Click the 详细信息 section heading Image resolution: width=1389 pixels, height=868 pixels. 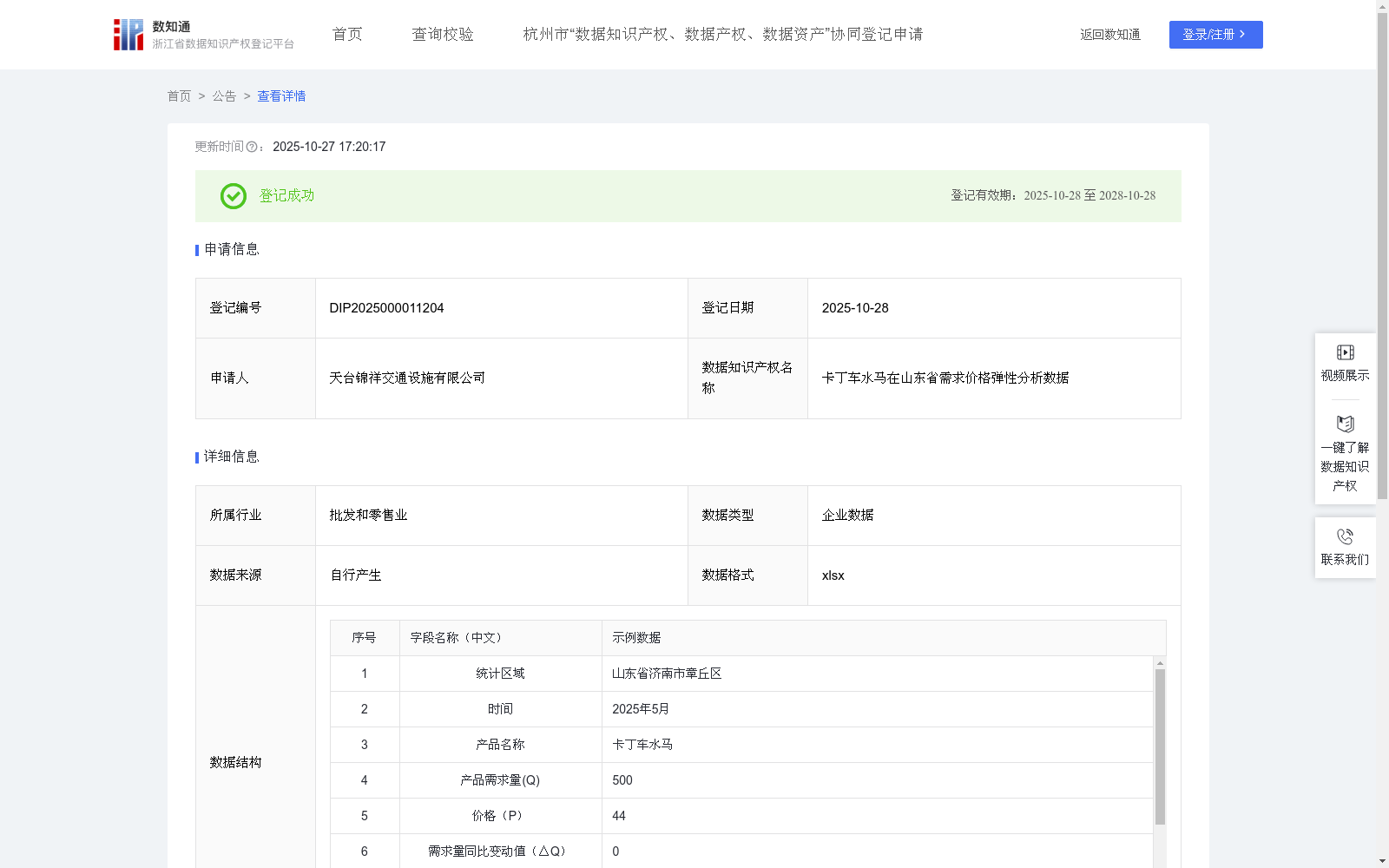231,457
